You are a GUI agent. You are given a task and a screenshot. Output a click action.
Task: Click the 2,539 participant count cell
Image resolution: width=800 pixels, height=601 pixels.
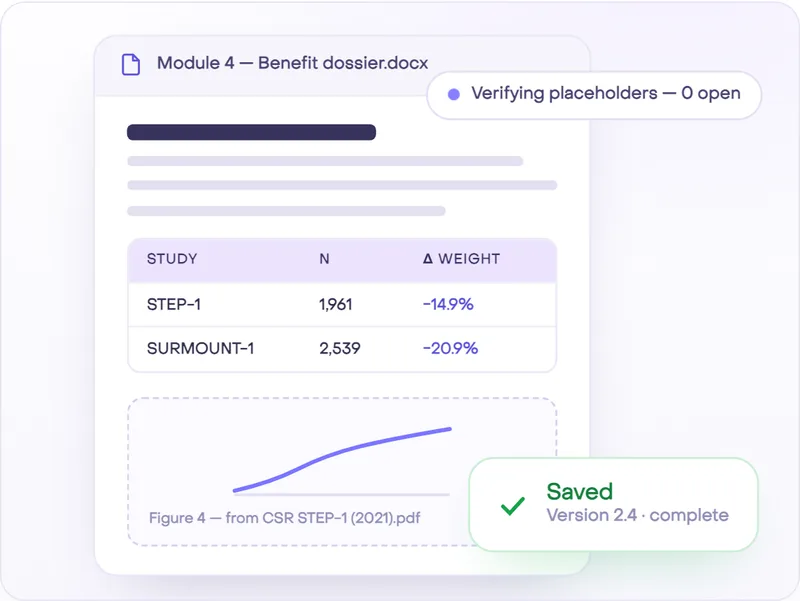[340, 348]
